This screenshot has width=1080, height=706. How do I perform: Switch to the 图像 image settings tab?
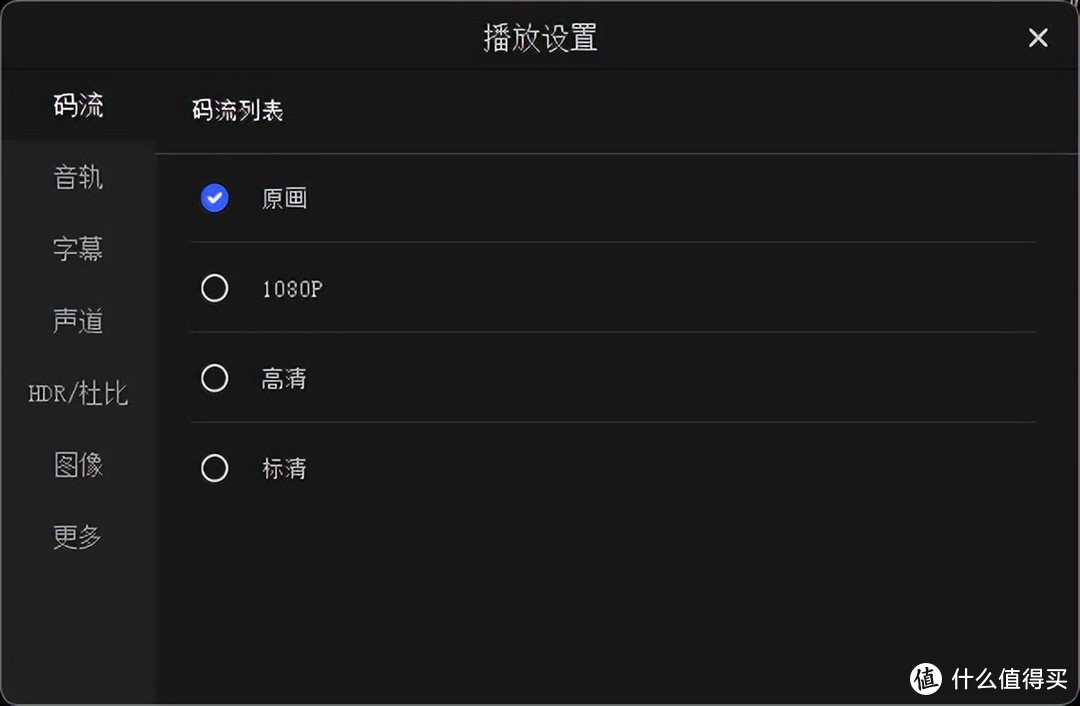(77, 465)
